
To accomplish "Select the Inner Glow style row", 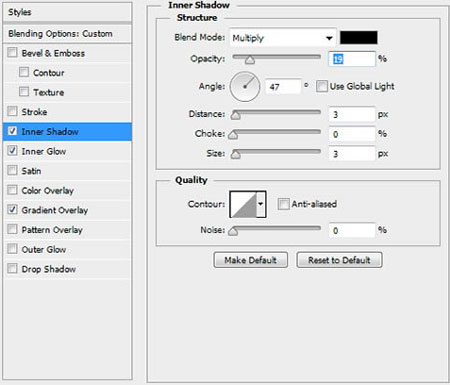I will pos(67,151).
